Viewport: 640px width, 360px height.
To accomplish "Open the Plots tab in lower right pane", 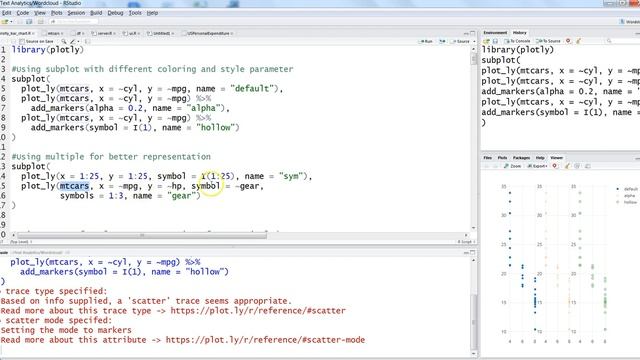I will click(502, 158).
